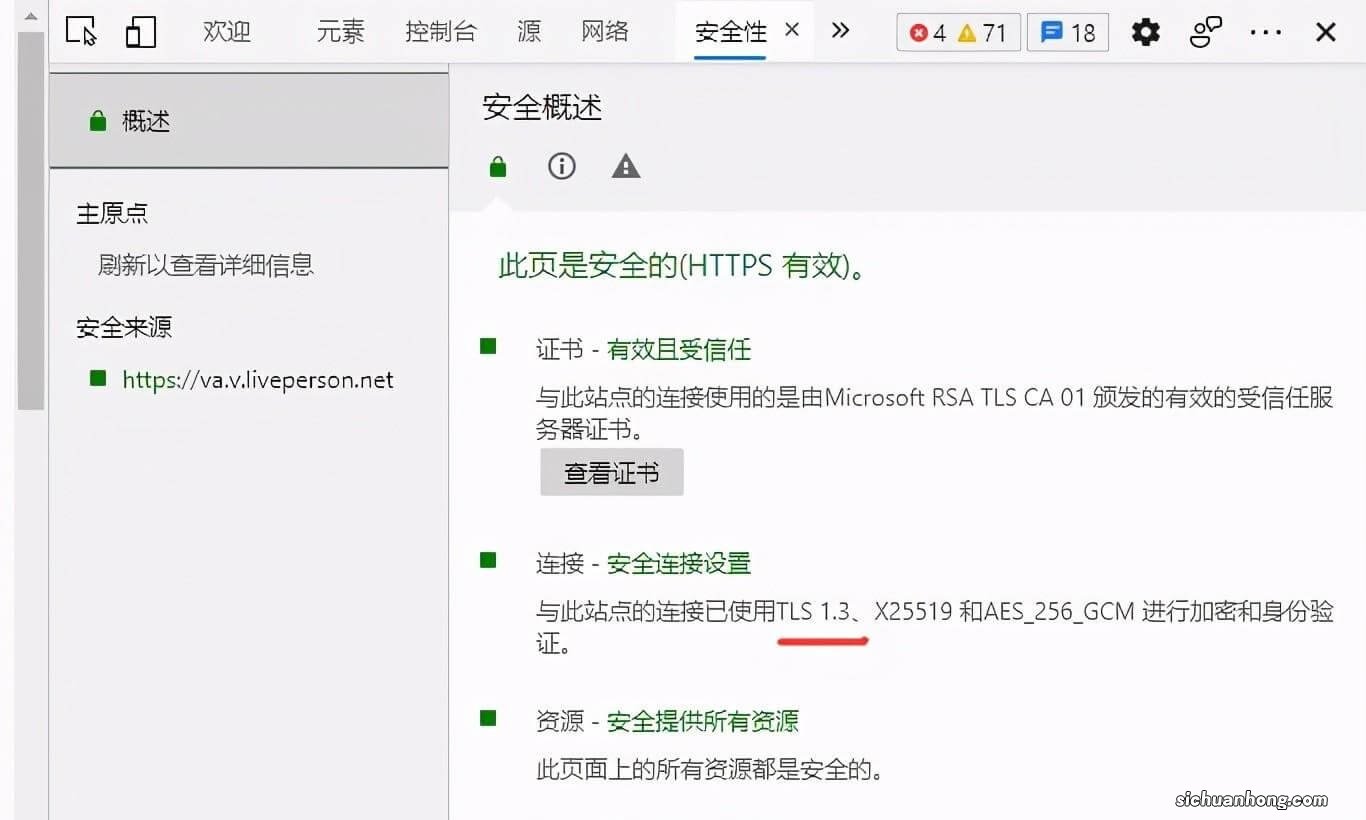Click the 查看证书 button

[611, 471]
